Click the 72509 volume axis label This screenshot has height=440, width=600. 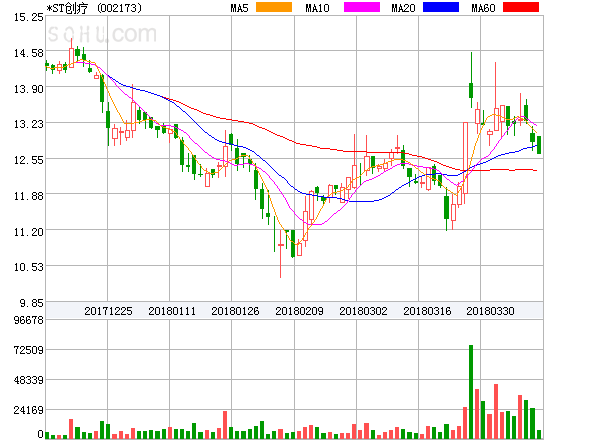tap(29, 350)
